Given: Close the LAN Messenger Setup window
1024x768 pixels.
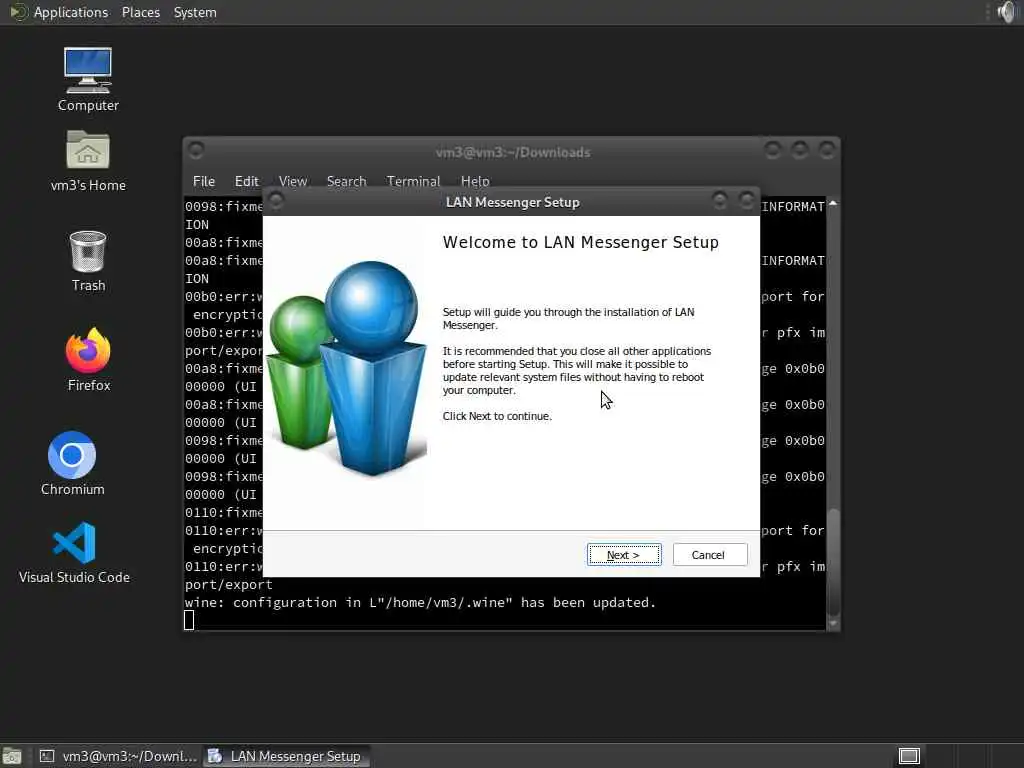Looking at the screenshot, I should pos(746,200).
